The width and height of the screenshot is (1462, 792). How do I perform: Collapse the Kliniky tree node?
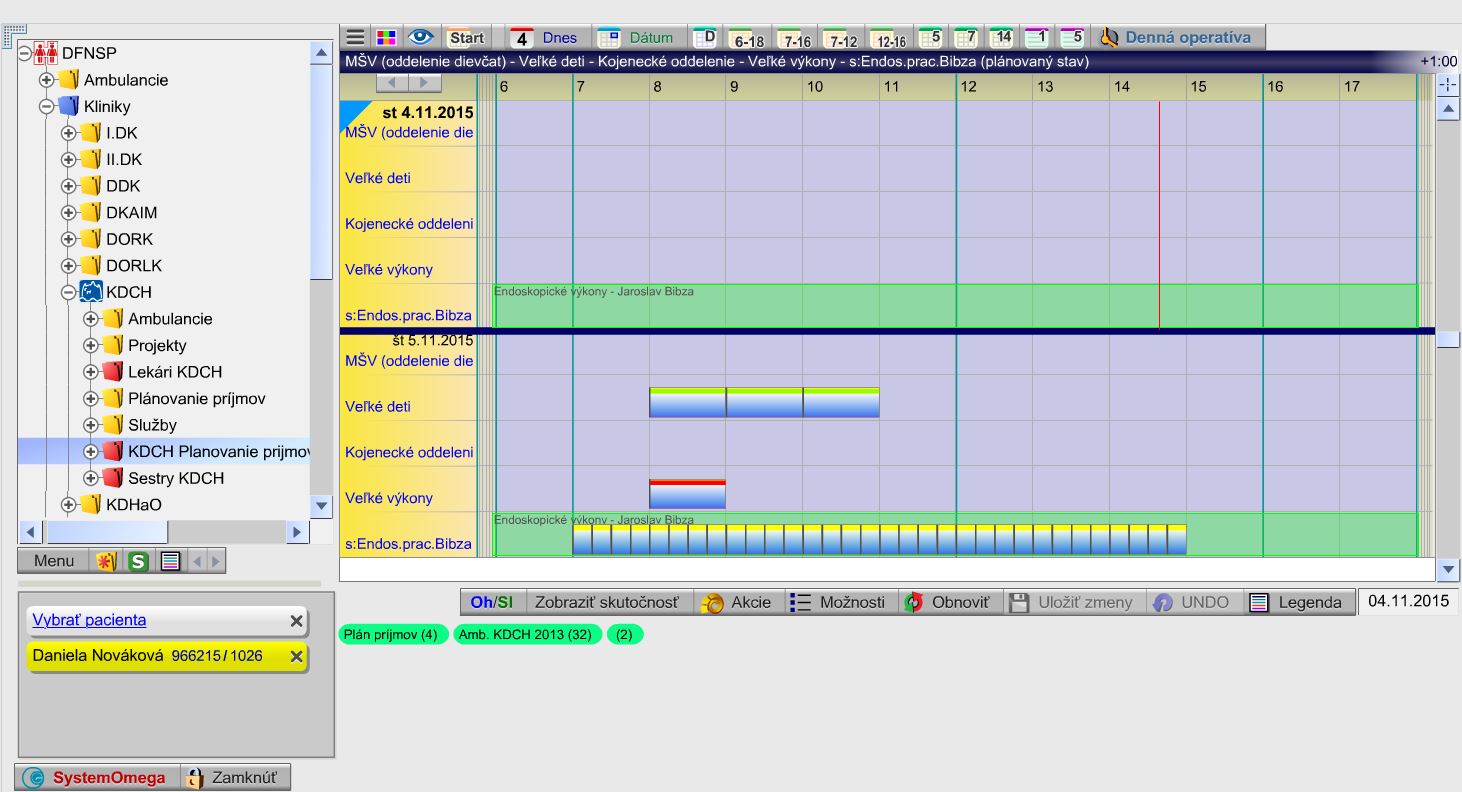tap(45, 106)
